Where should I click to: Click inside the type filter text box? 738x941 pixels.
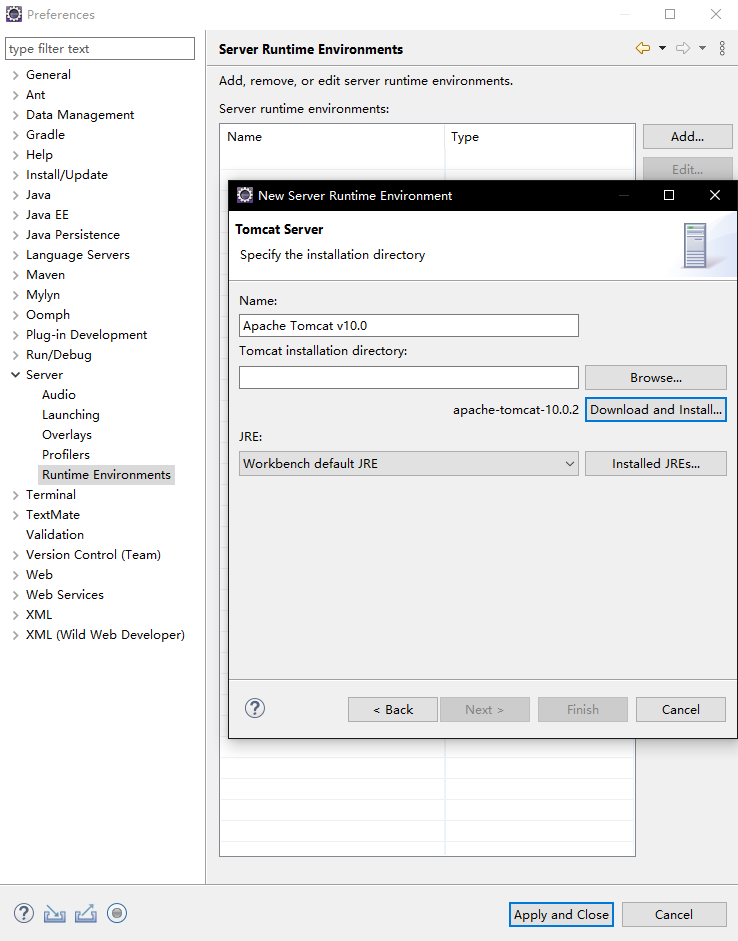[x=100, y=49]
